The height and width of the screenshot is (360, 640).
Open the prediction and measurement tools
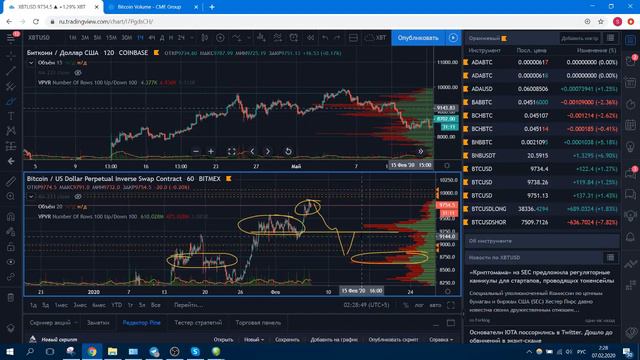click(x=11, y=146)
